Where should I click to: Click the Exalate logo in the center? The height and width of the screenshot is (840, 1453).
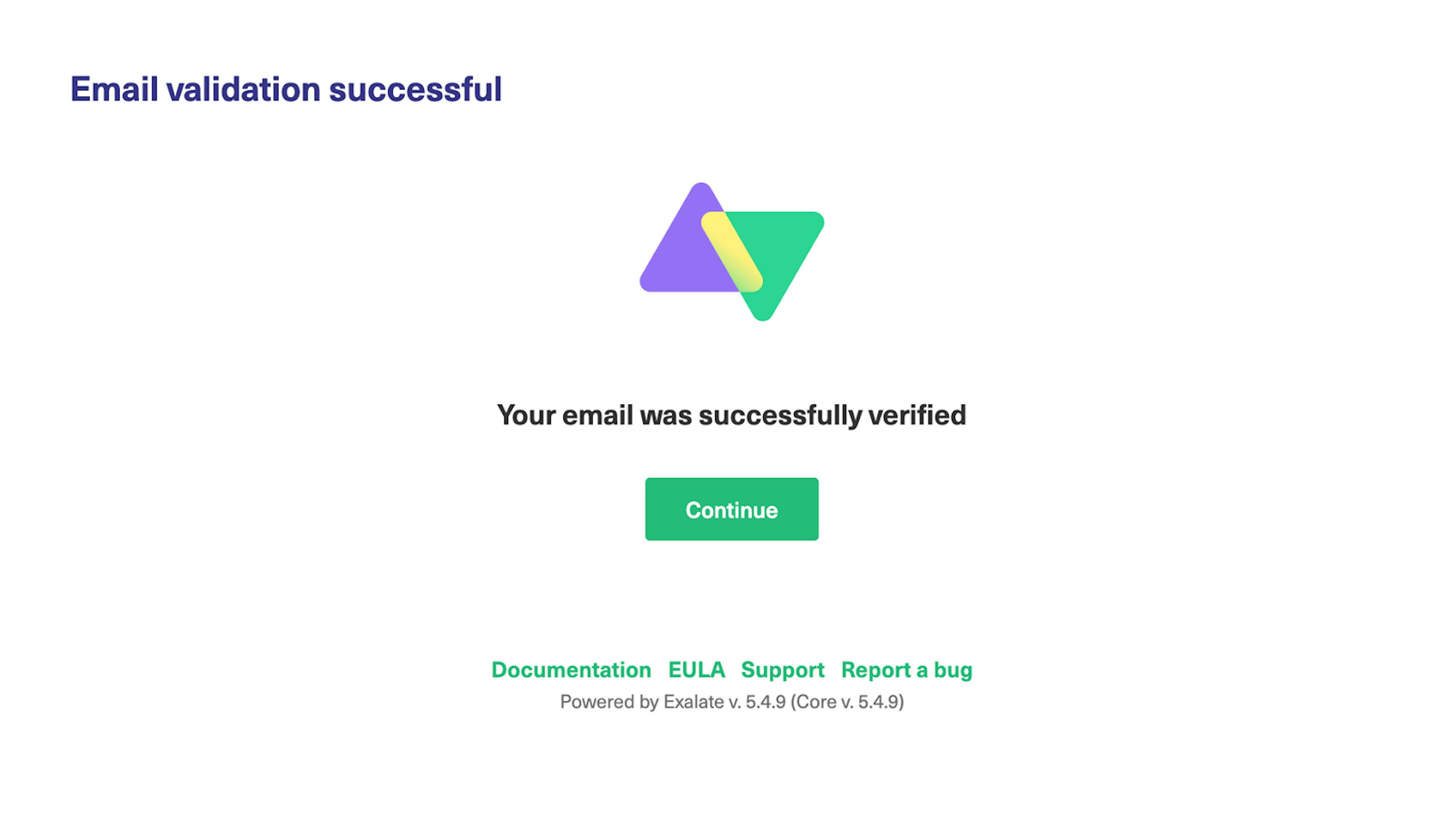click(x=731, y=251)
